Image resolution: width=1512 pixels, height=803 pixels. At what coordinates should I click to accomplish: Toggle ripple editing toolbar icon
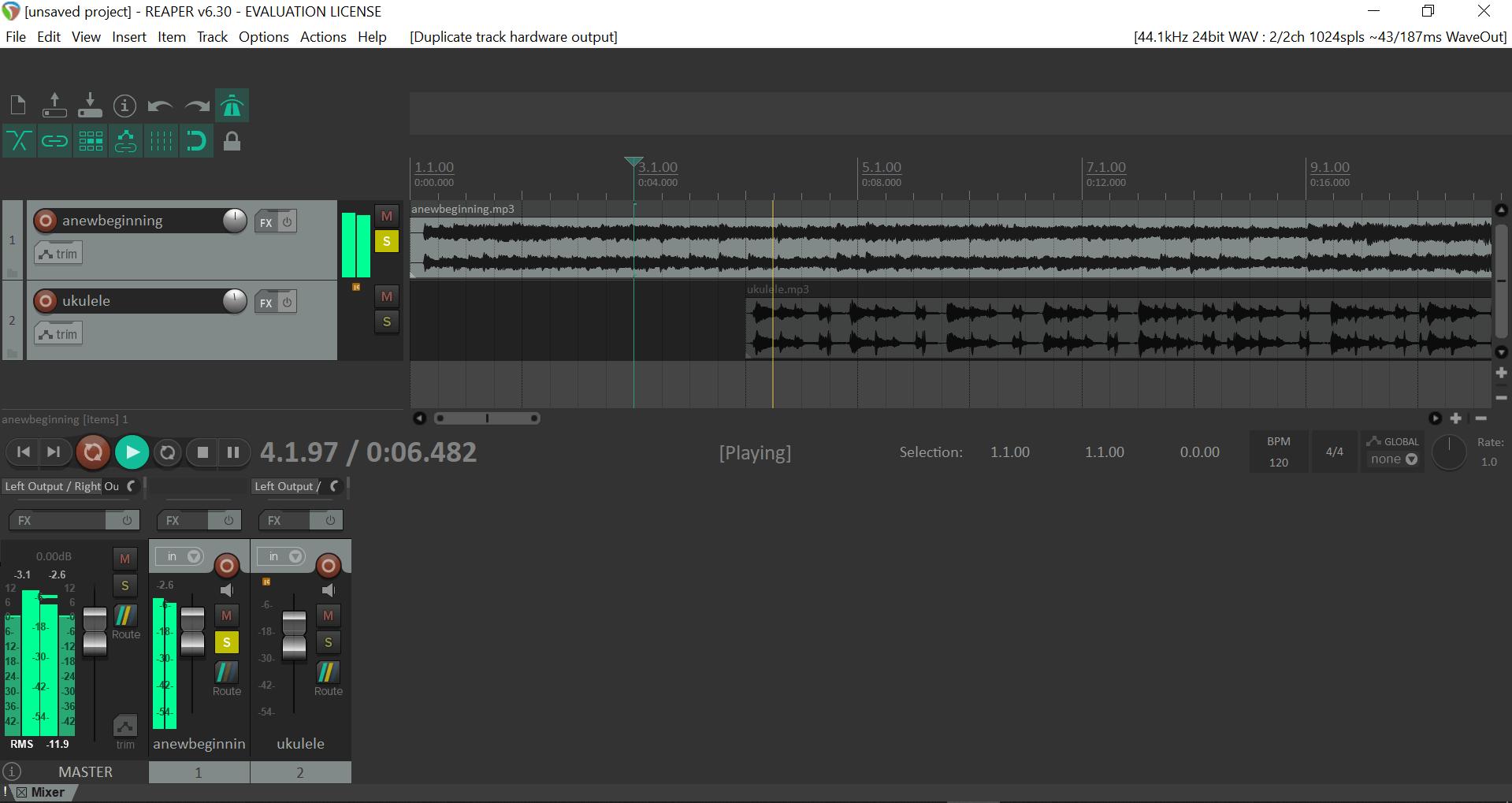(x=90, y=141)
